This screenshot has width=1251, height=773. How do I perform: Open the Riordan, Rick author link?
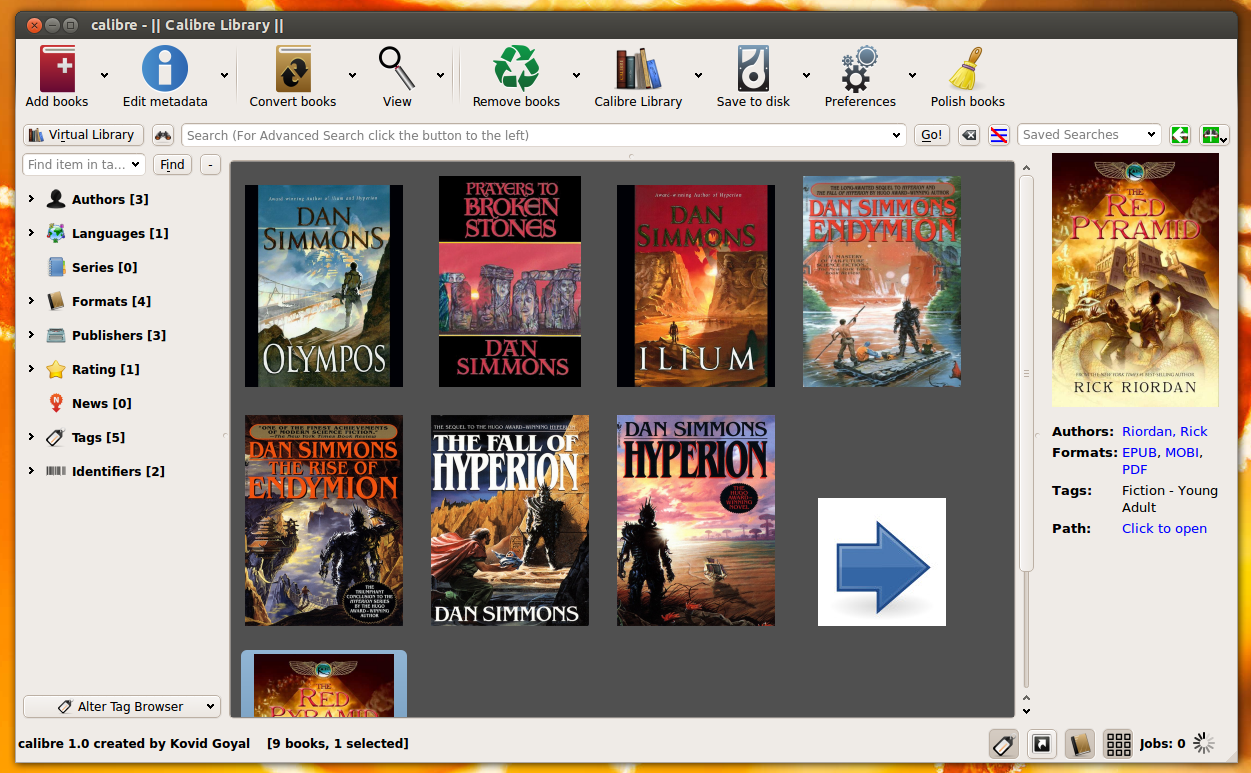tap(1165, 431)
